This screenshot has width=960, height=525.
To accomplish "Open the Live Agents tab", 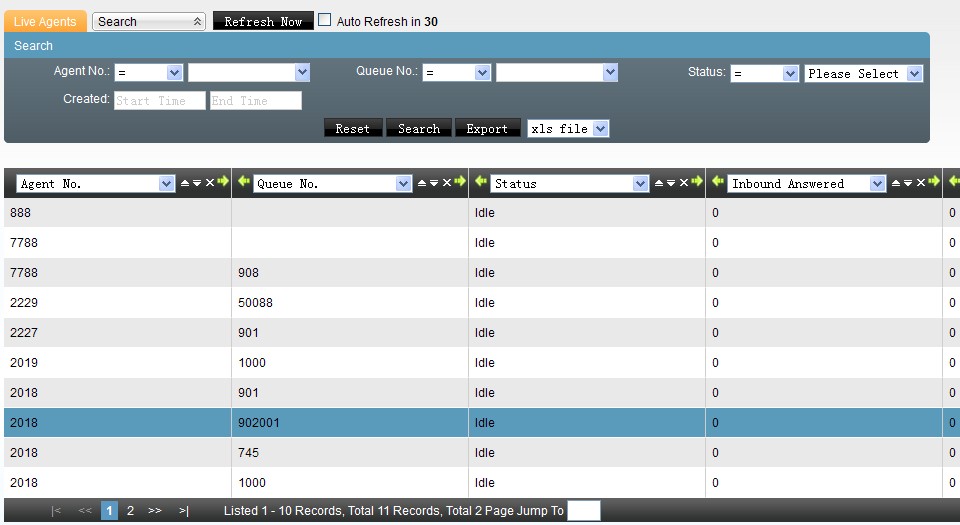I will [45, 21].
